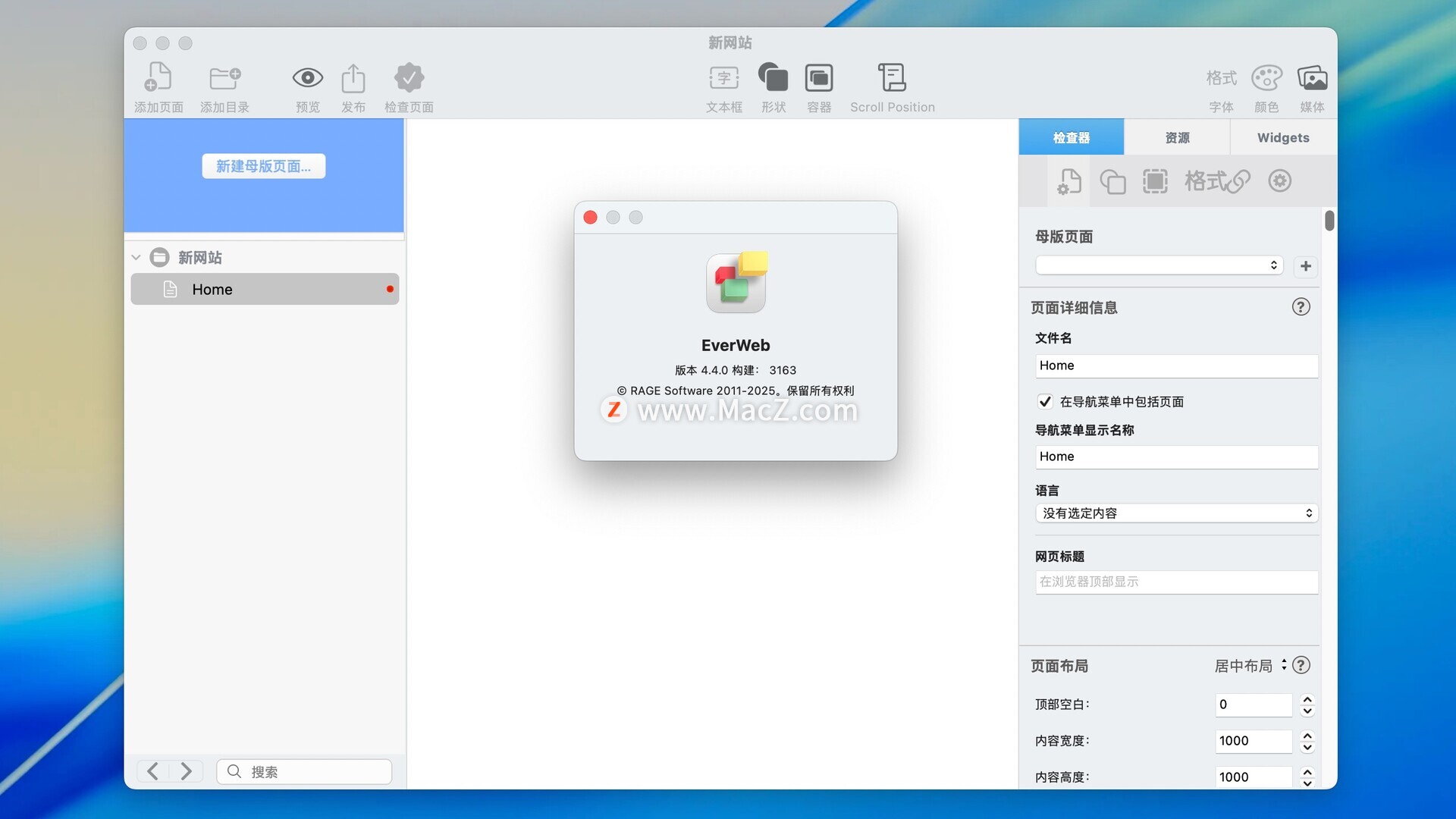
Task: Click the 版本 4.4.0 构建 3163 text
Action: 736,370
